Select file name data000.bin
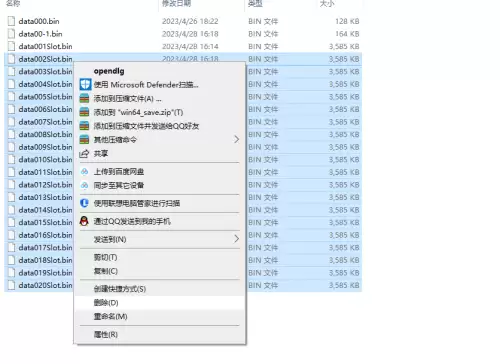 (39, 21)
